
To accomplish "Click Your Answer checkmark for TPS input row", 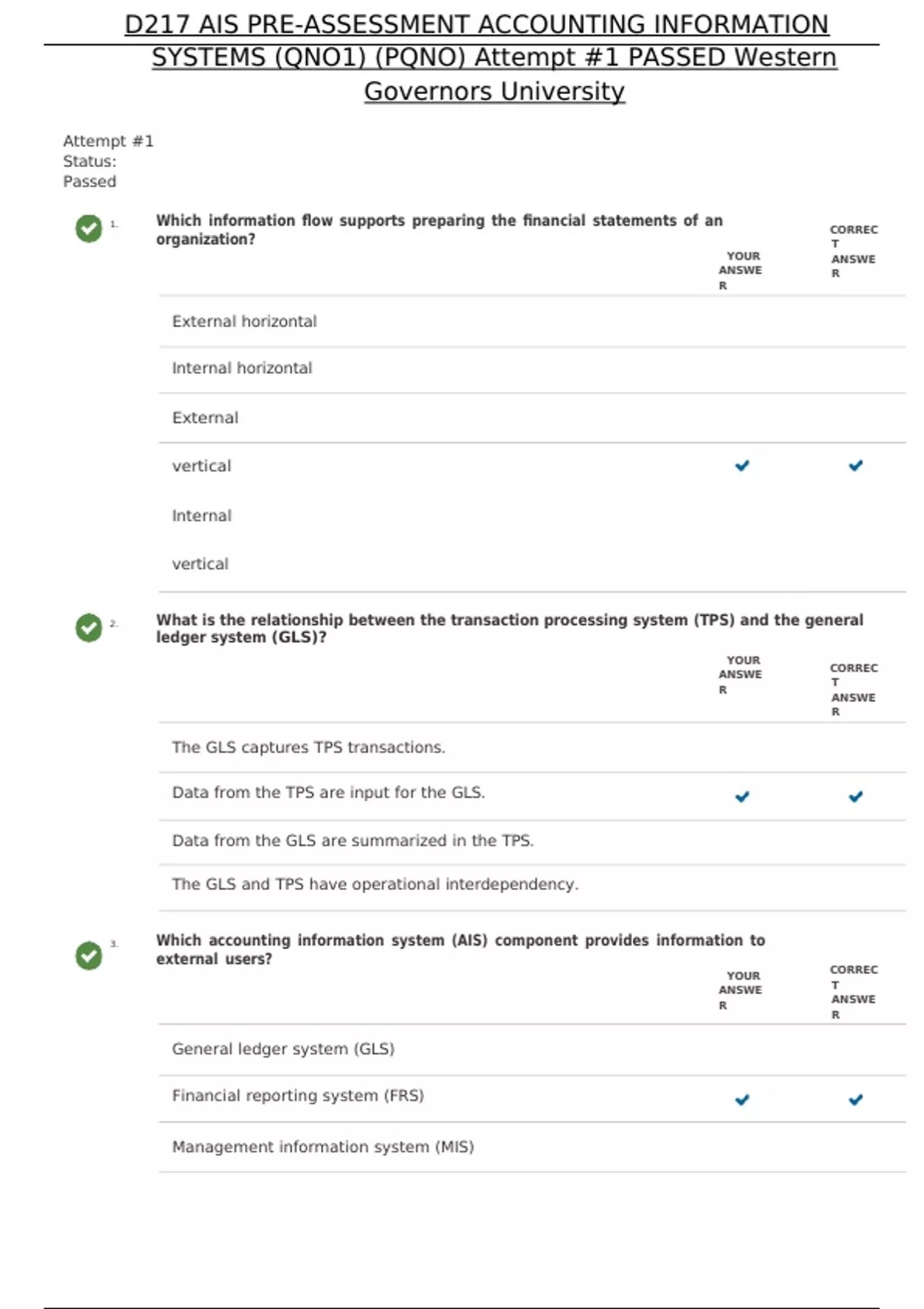I will pos(742,797).
